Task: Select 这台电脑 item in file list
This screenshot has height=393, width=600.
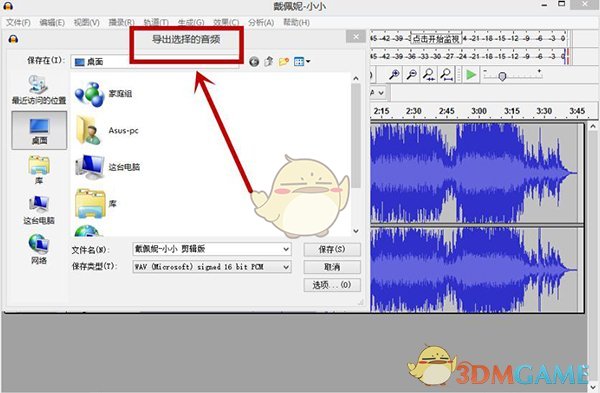Action: [x=108, y=167]
